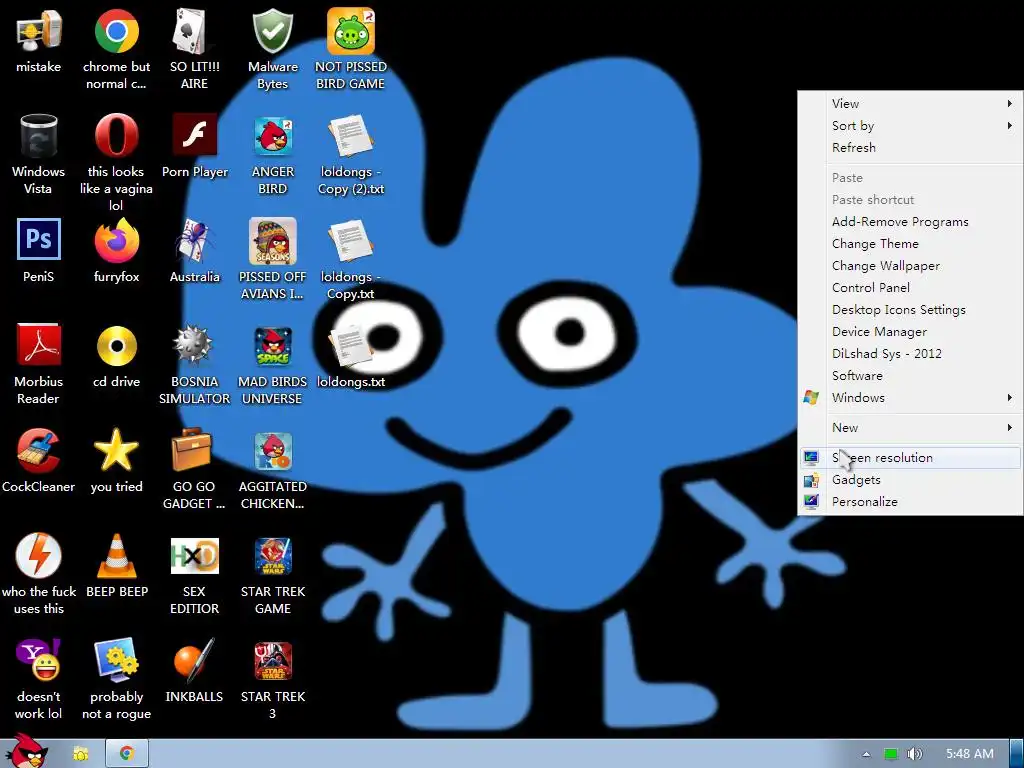Viewport: 1024px width, 768px height.
Task: Select the 'cd drive' disc icon
Action: [116, 345]
